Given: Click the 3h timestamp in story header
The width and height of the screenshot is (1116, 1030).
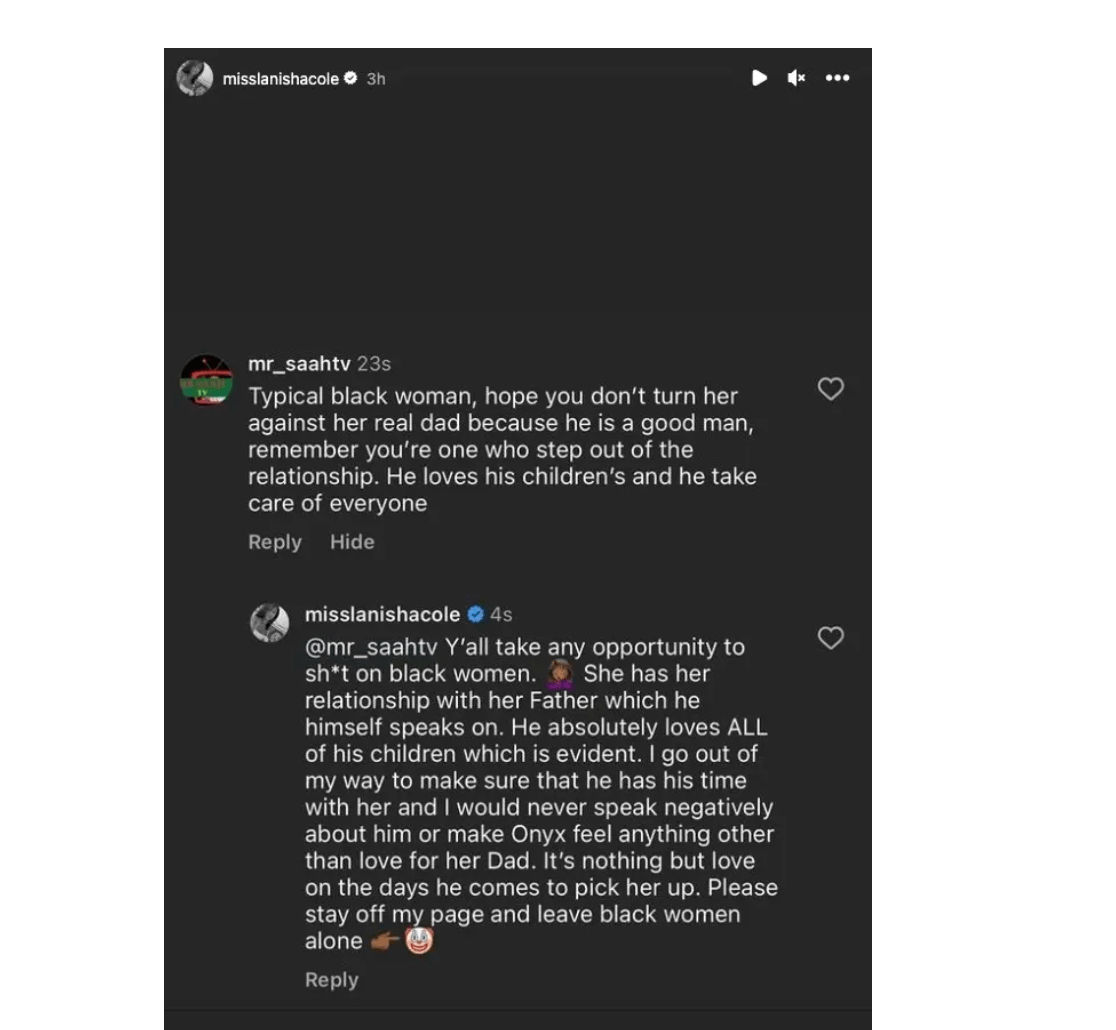Looking at the screenshot, I should point(376,79).
